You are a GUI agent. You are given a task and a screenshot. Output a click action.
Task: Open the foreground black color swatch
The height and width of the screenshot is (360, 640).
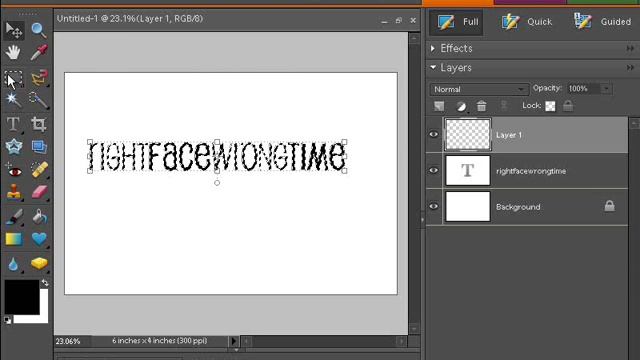[x=22, y=297]
